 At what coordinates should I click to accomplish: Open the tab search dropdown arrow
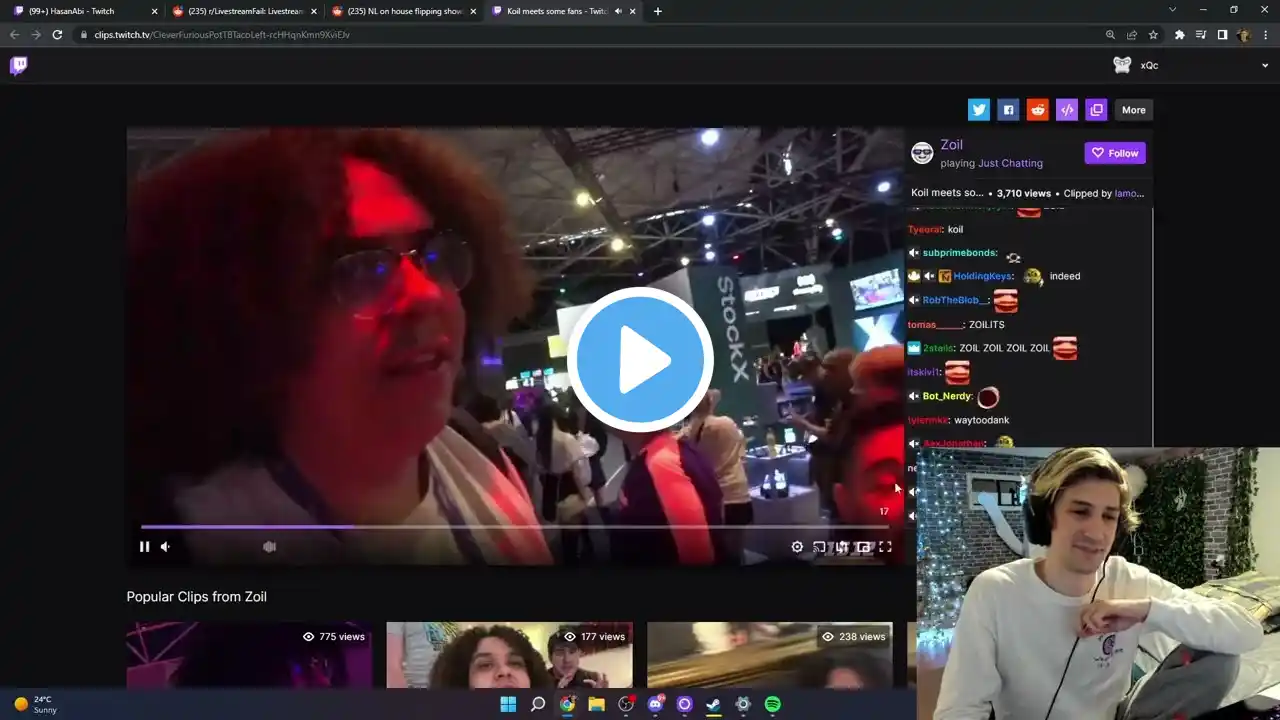tap(1172, 10)
